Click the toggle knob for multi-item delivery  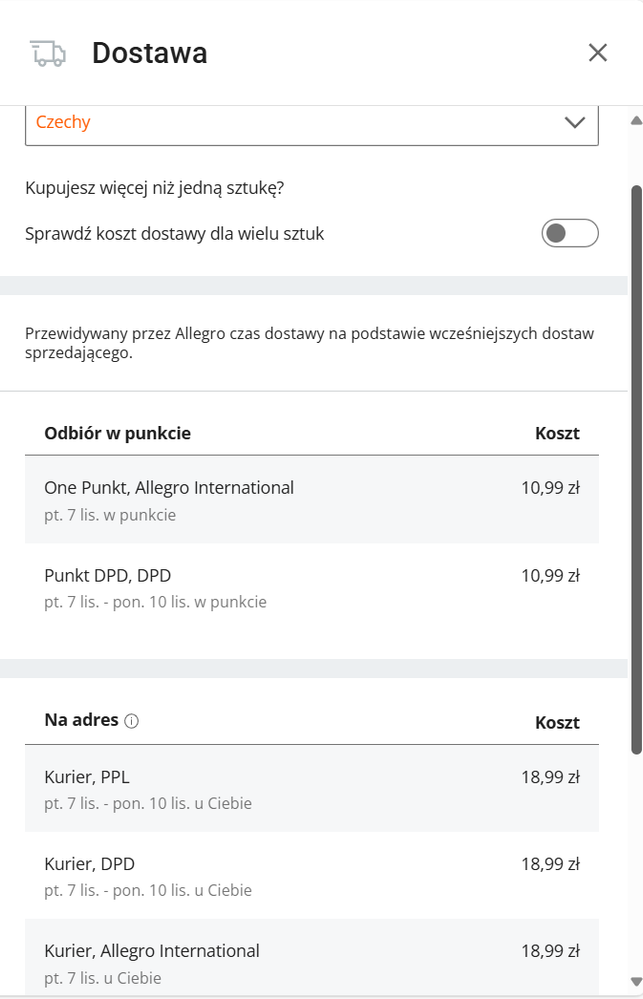pos(555,232)
